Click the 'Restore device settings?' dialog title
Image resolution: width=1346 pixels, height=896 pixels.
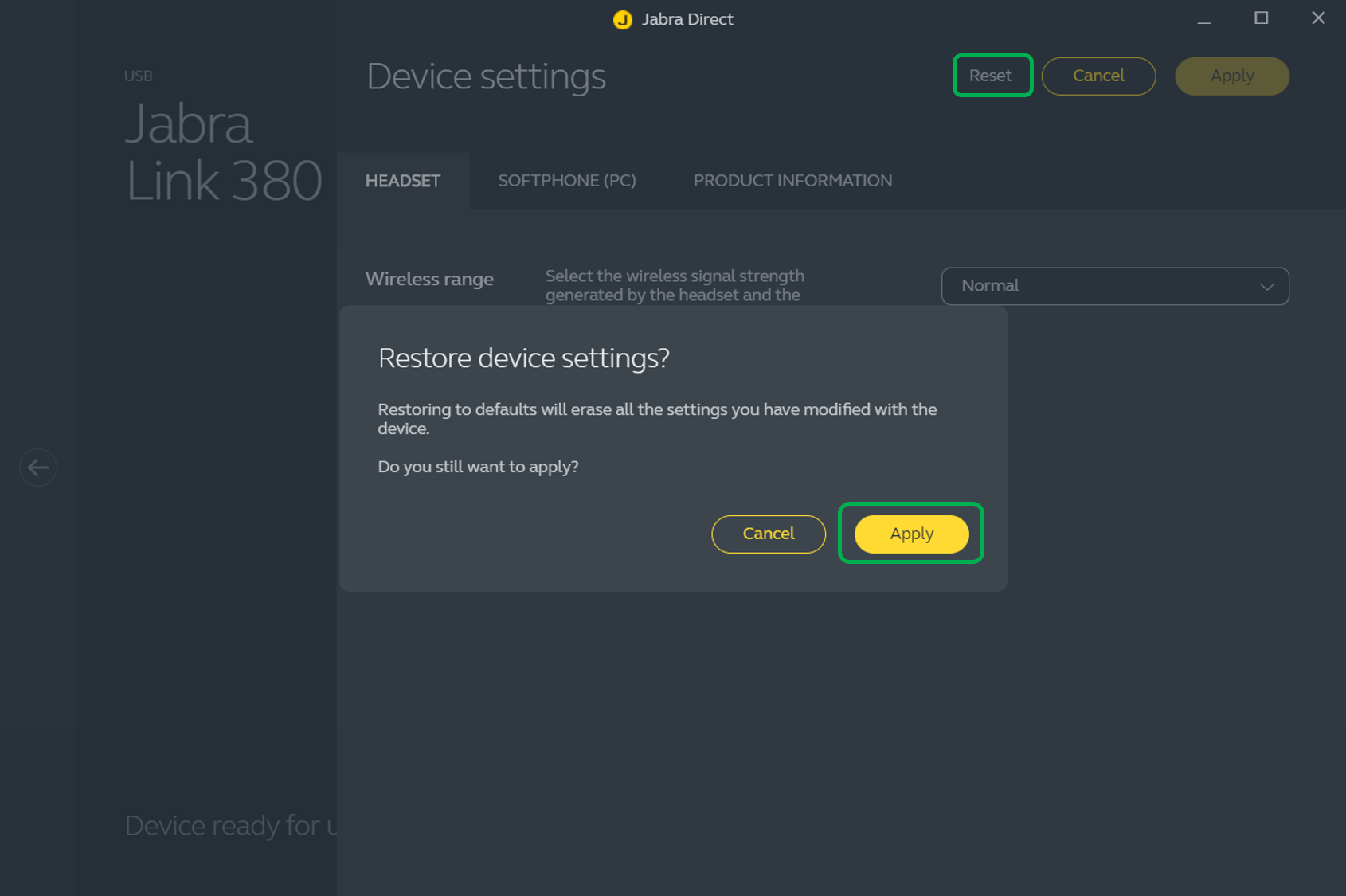(523, 358)
